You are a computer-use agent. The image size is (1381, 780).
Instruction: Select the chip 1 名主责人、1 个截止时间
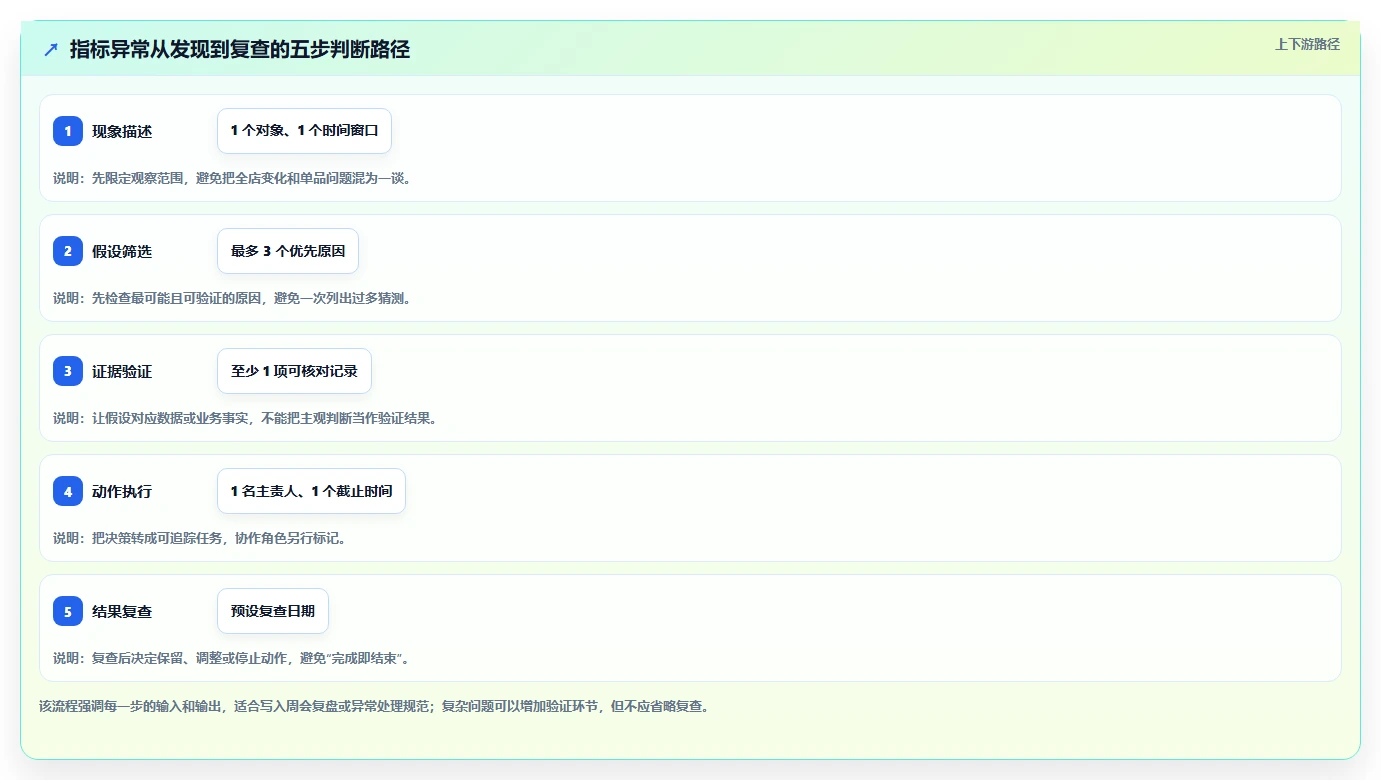pos(311,491)
